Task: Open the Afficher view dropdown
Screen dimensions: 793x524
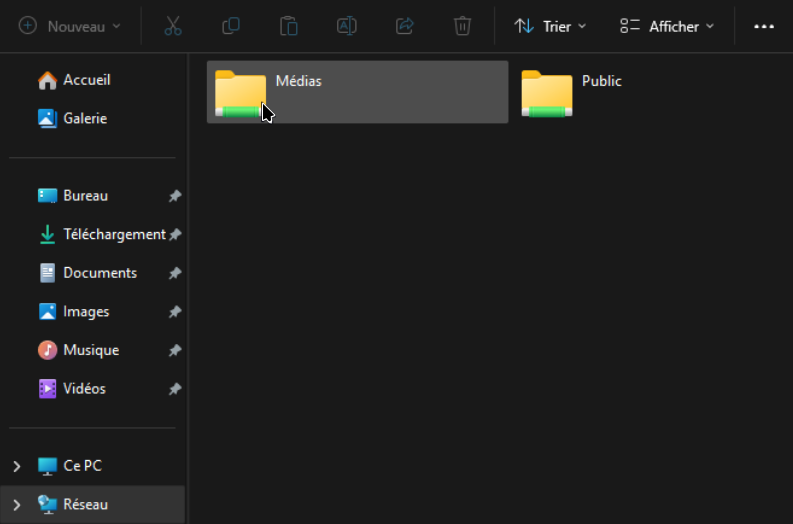Action: [667, 26]
